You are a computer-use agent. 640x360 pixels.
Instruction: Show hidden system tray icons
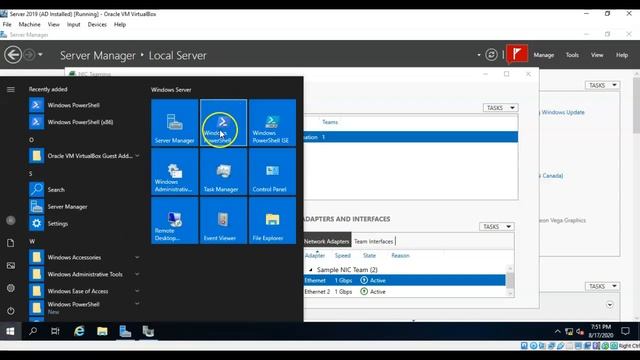pyautogui.click(x=558, y=331)
